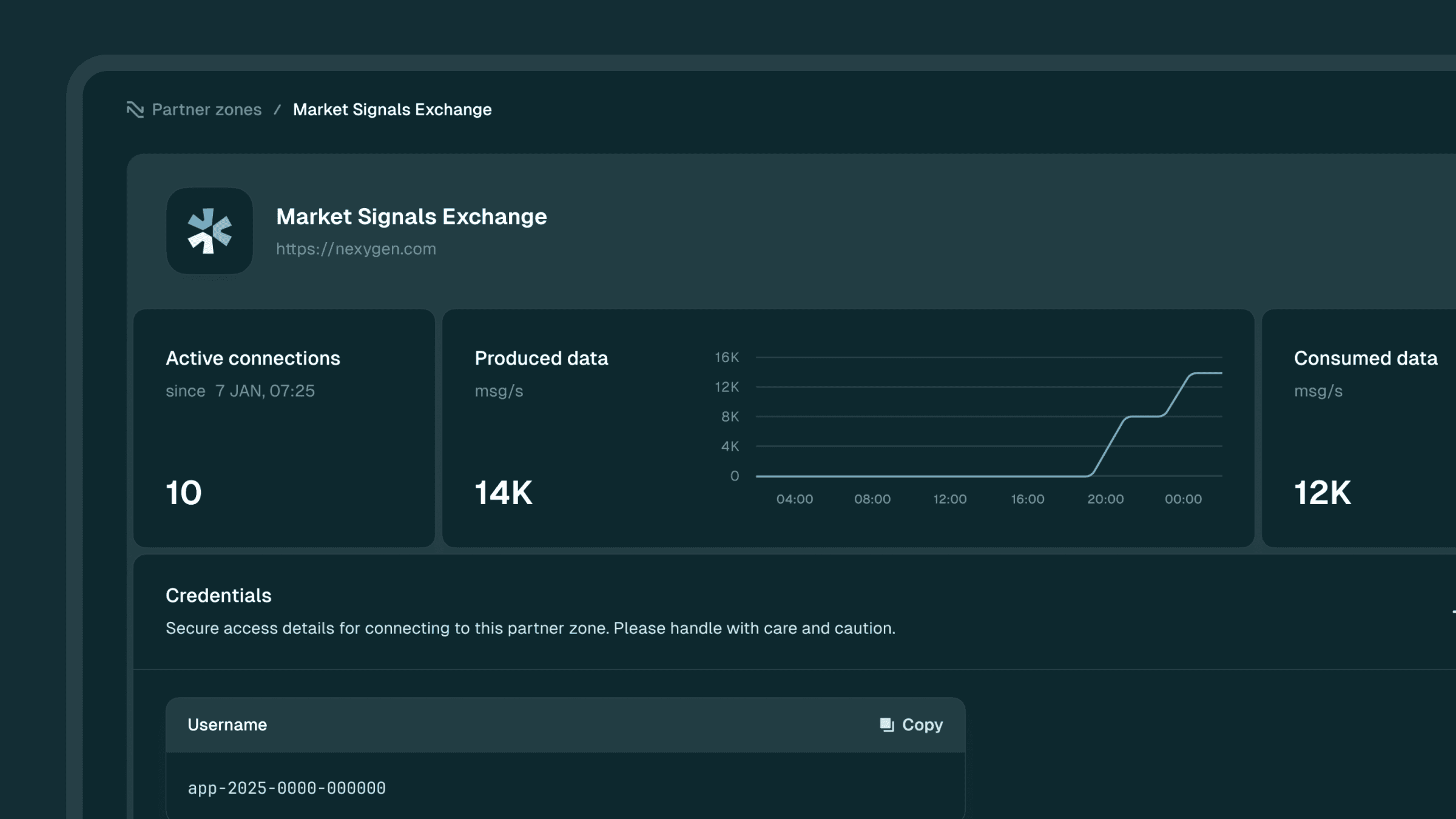Screen dimensions: 1456x819
Task: Select the app-2025-0000-000000 username value
Action: tap(286, 787)
